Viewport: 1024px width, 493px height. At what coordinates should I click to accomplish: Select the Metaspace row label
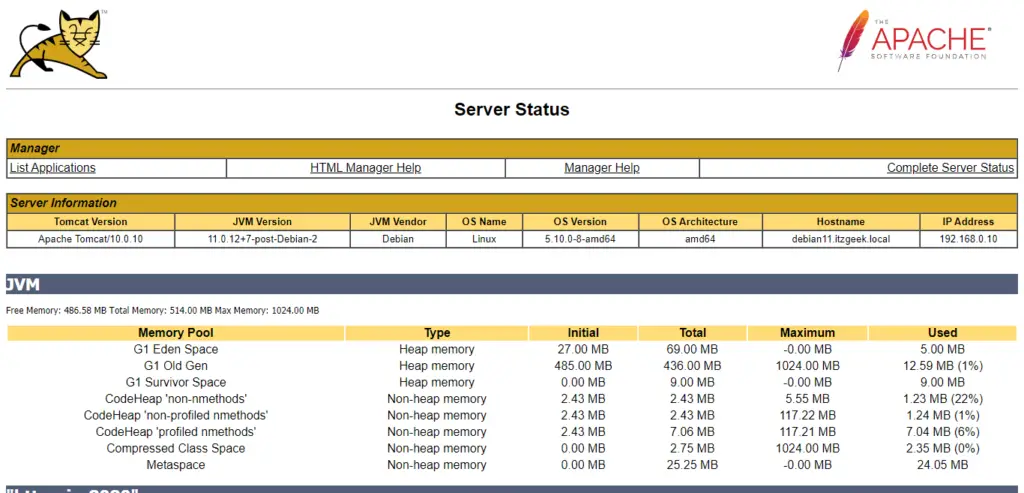click(176, 465)
